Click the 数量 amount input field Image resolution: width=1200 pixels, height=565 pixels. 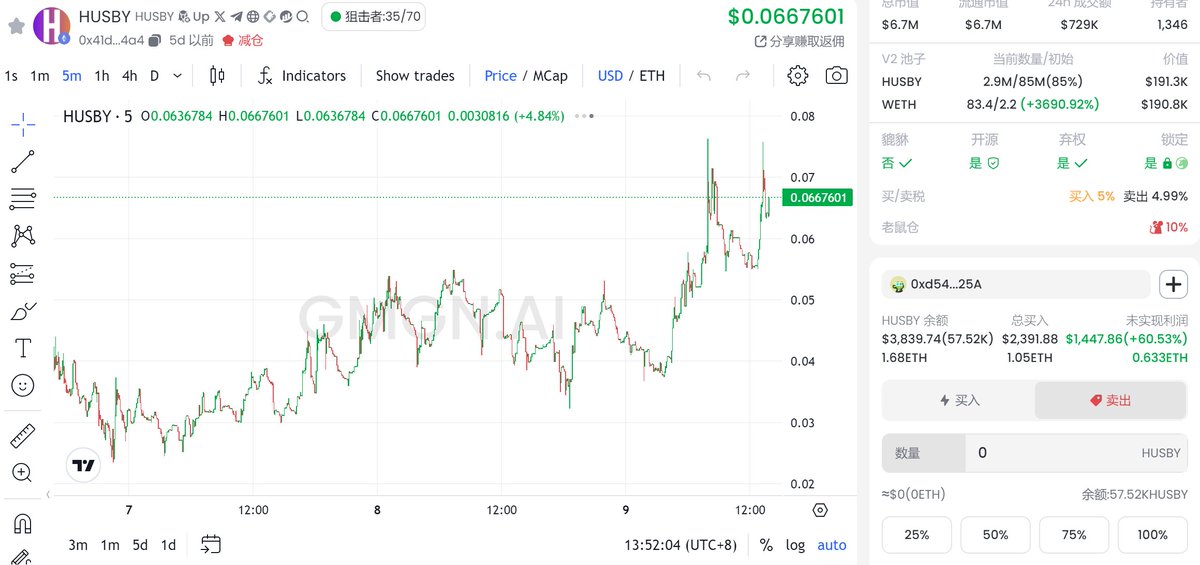click(1035, 453)
